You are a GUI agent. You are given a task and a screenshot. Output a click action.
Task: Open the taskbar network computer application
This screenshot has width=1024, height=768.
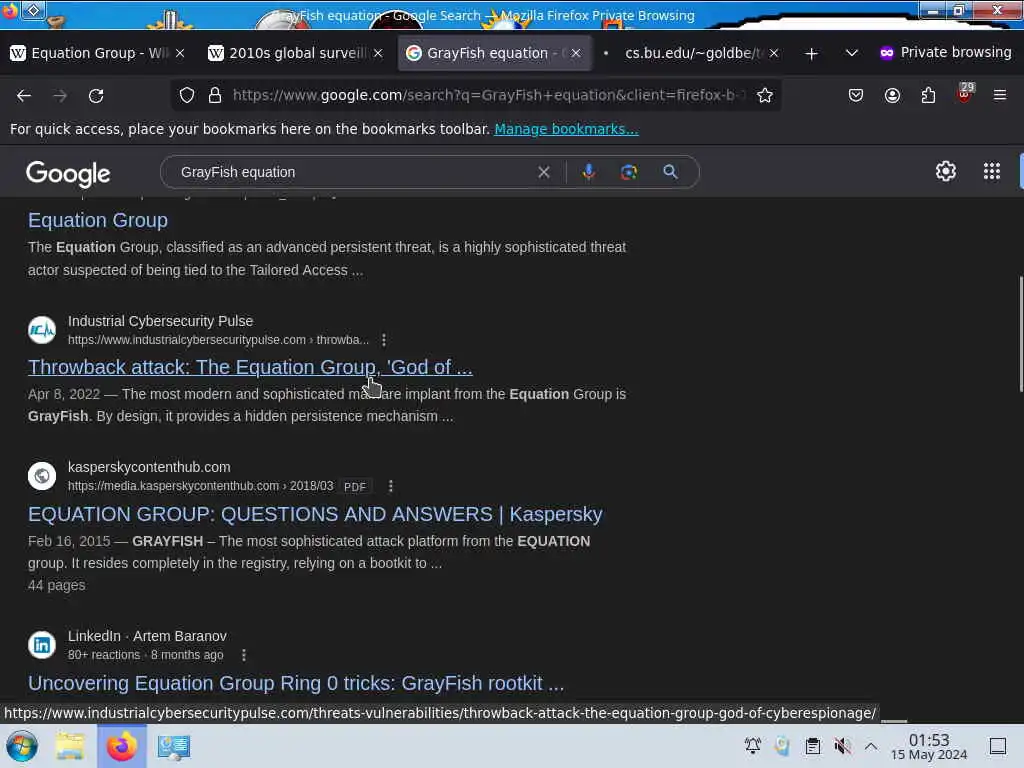coord(173,746)
